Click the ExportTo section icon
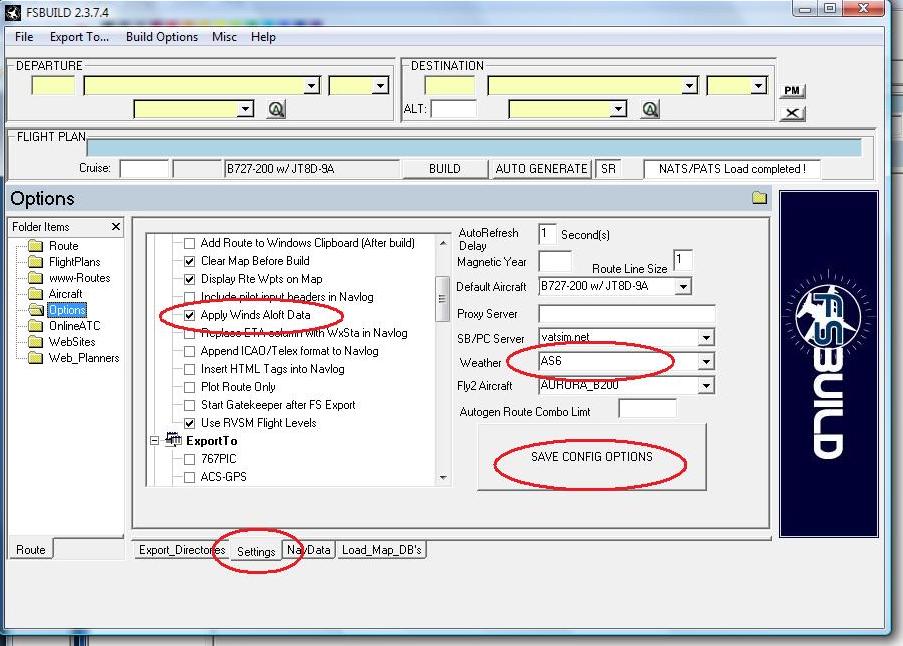 tap(173, 440)
